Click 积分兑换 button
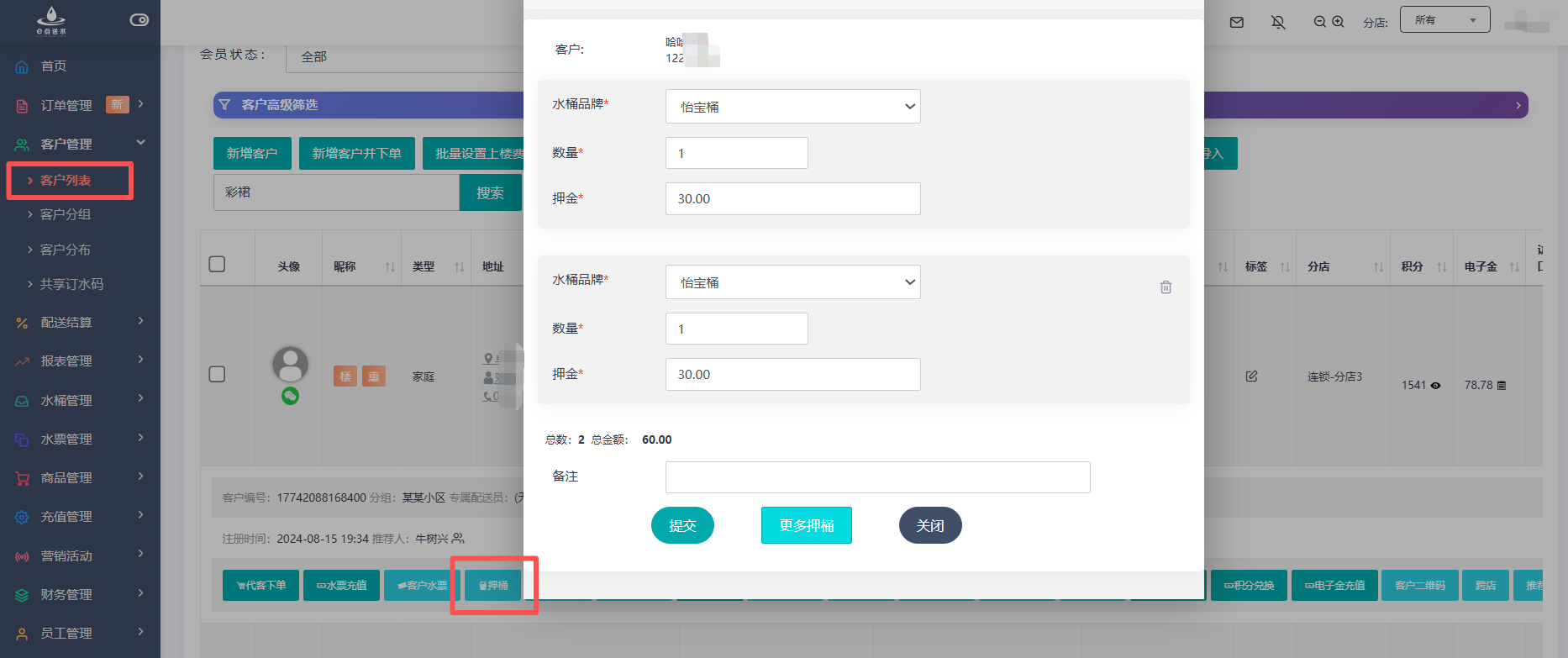Image resolution: width=1568 pixels, height=658 pixels. [x=1249, y=585]
